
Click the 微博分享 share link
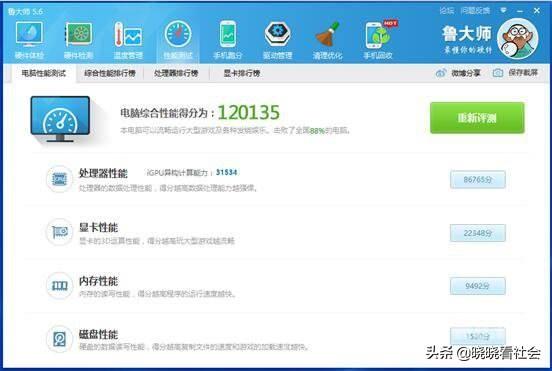[466, 73]
